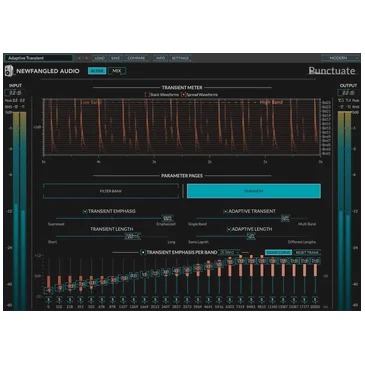Viewport: 365px width, 365px height.
Task: Click the solo button under band 20000
Action: [x=315, y=299]
